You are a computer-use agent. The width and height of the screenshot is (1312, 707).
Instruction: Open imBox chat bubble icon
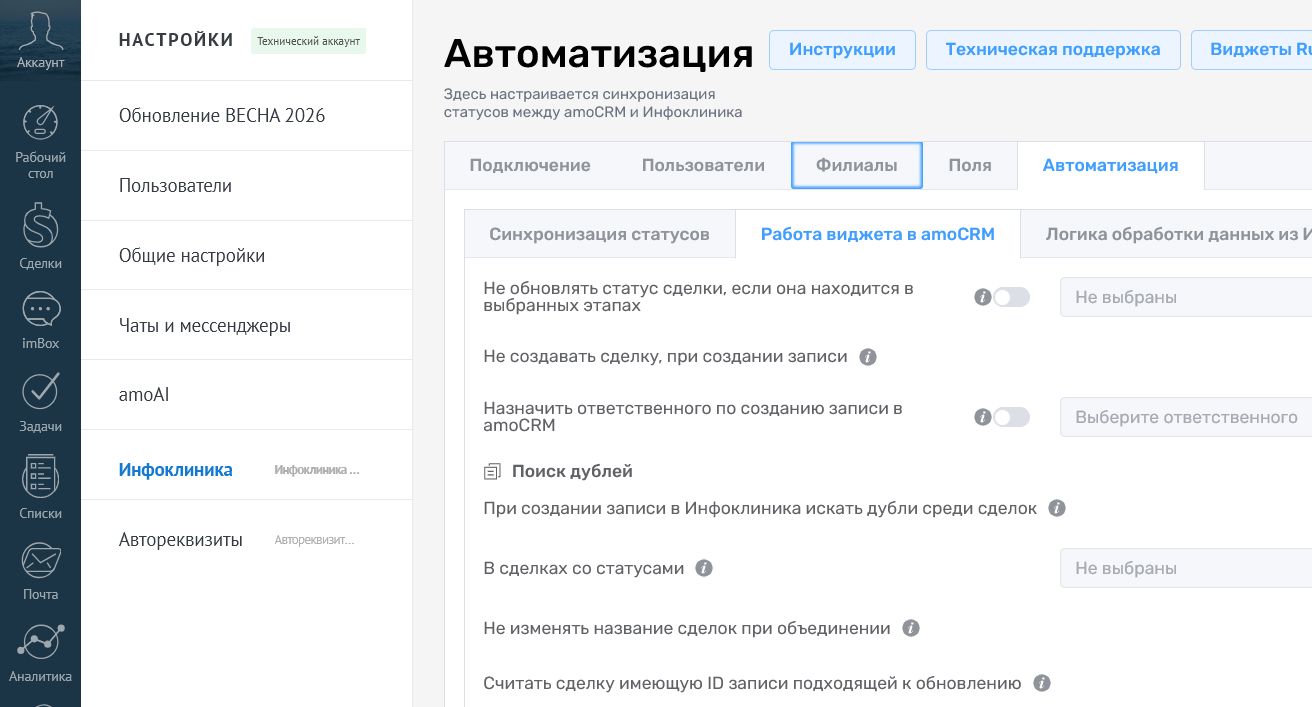click(40, 310)
